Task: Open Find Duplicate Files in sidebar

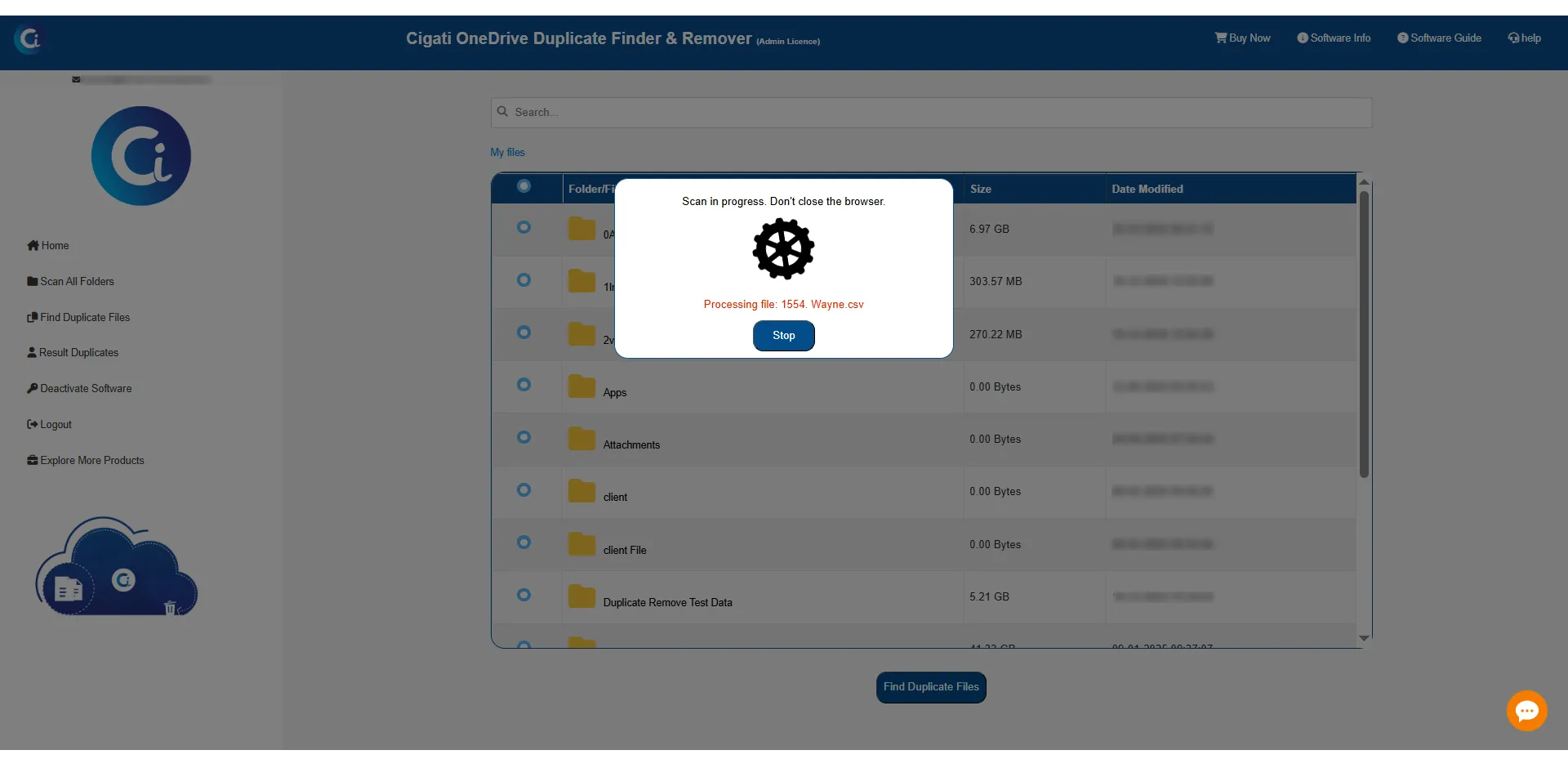Action: tap(78, 317)
